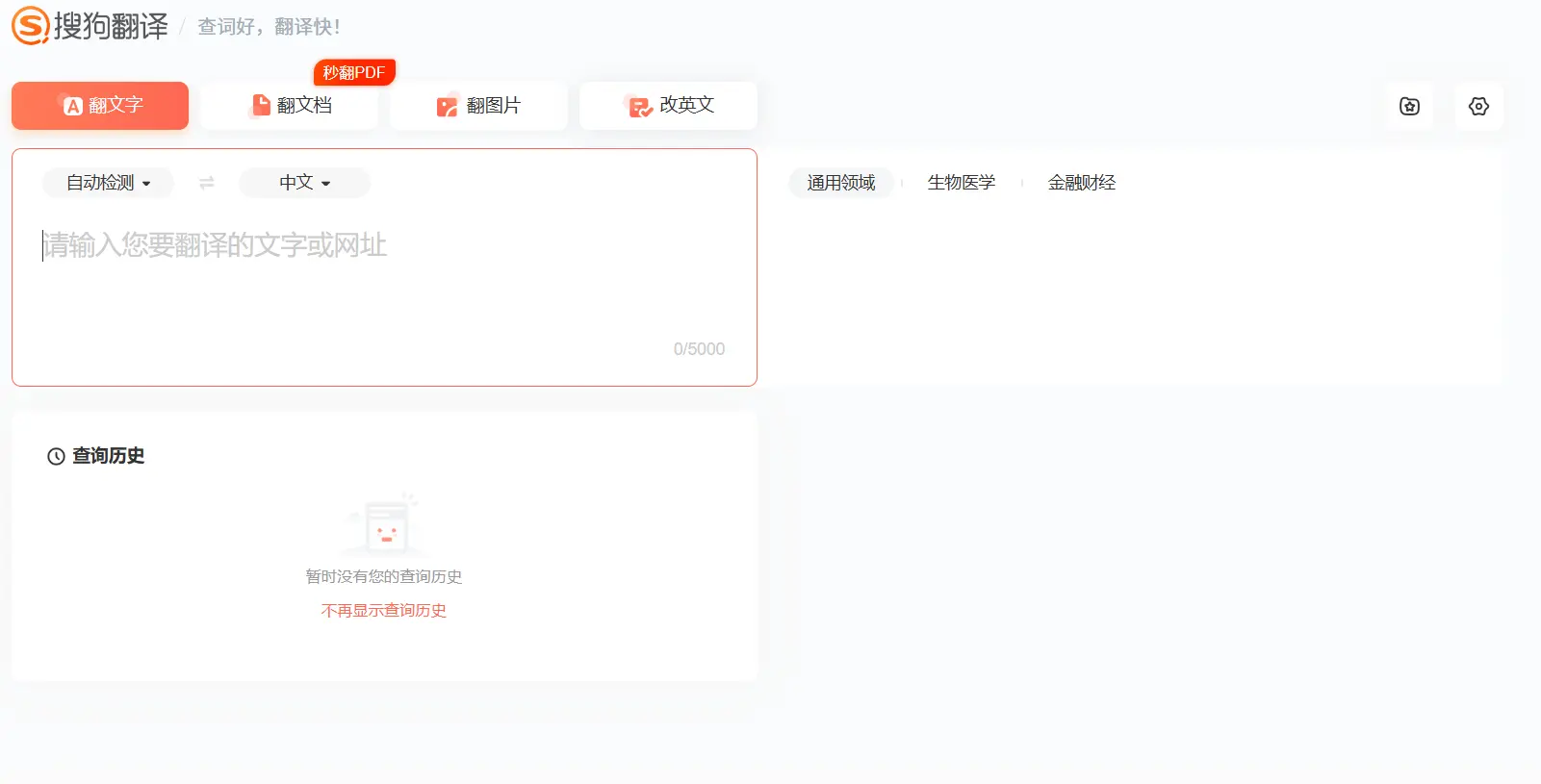Image resolution: width=1541 pixels, height=784 pixels.
Task: Open the 改英文 English correction tab
Action: [x=669, y=106]
